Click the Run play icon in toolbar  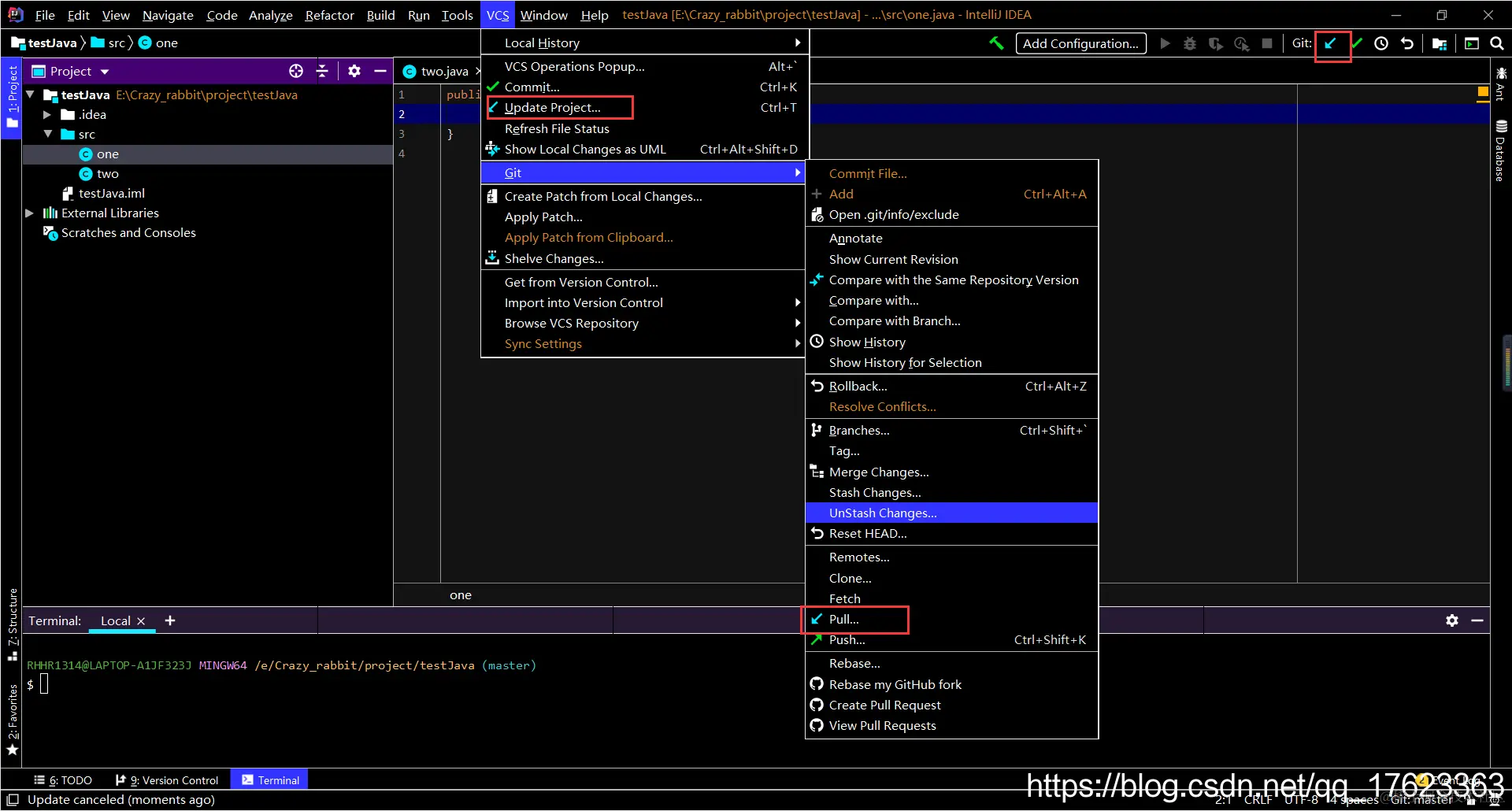[1165, 43]
